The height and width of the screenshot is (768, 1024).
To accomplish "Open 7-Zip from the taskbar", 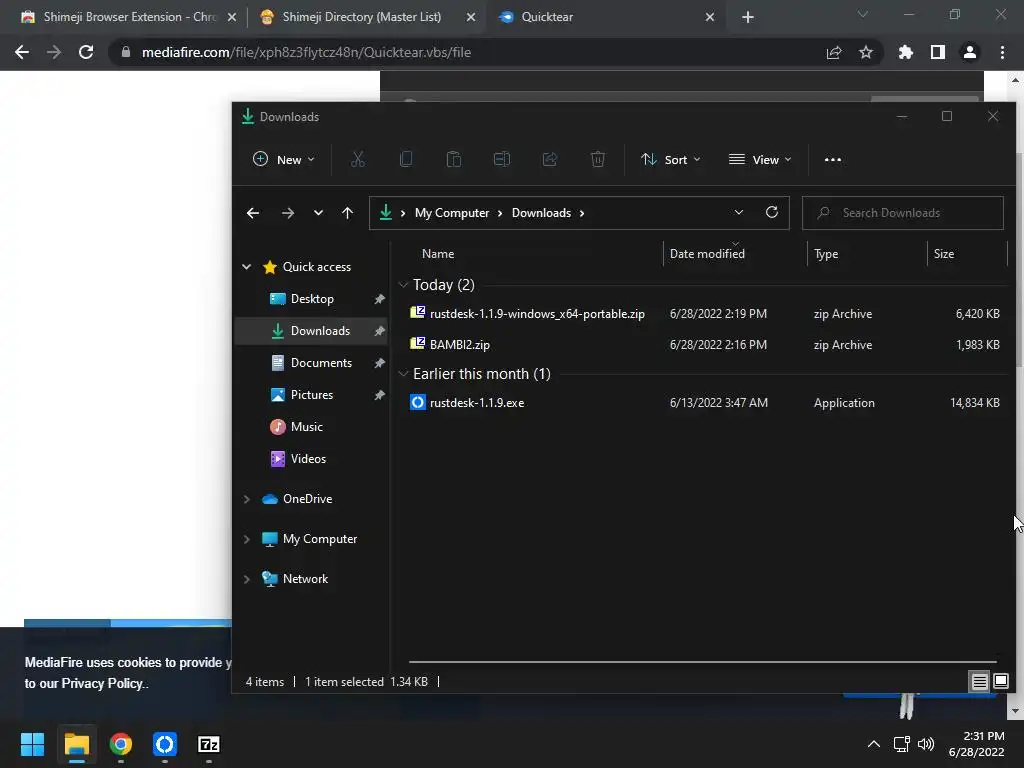I will (x=208, y=744).
